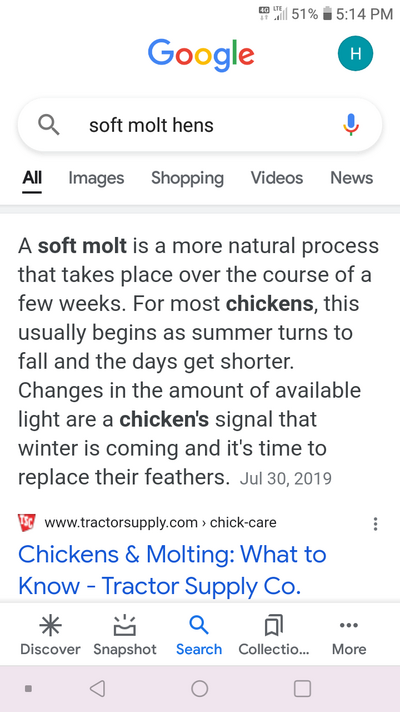400x712 pixels.
Task: Switch to the News tab
Action: click(x=351, y=178)
